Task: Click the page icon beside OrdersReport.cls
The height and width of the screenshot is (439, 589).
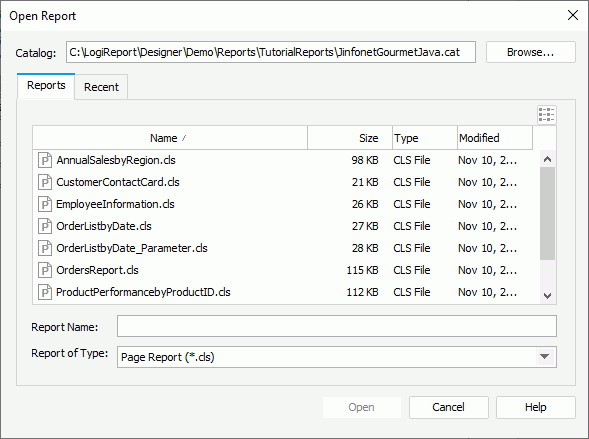Action: [x=45, y=270]
